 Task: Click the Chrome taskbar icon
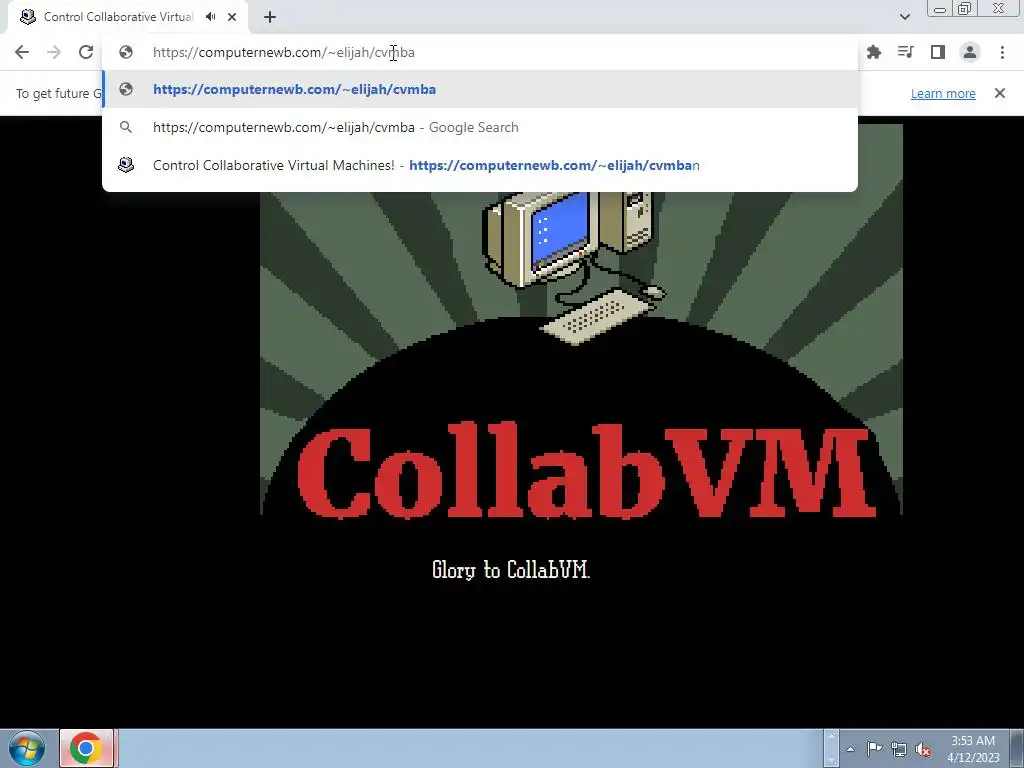[x=86, y=748]
